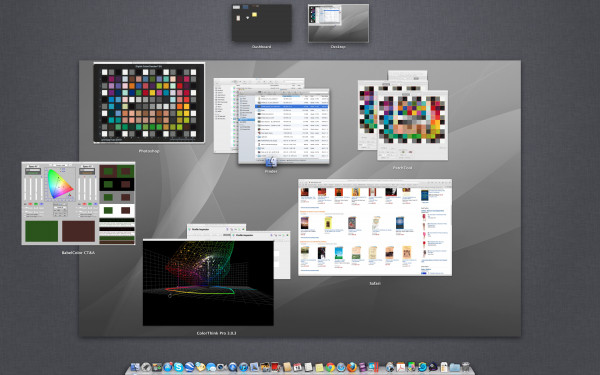Viewport: 600px width, 375px height.
Task: Select the Safari browser window
Action: (375, 227)
